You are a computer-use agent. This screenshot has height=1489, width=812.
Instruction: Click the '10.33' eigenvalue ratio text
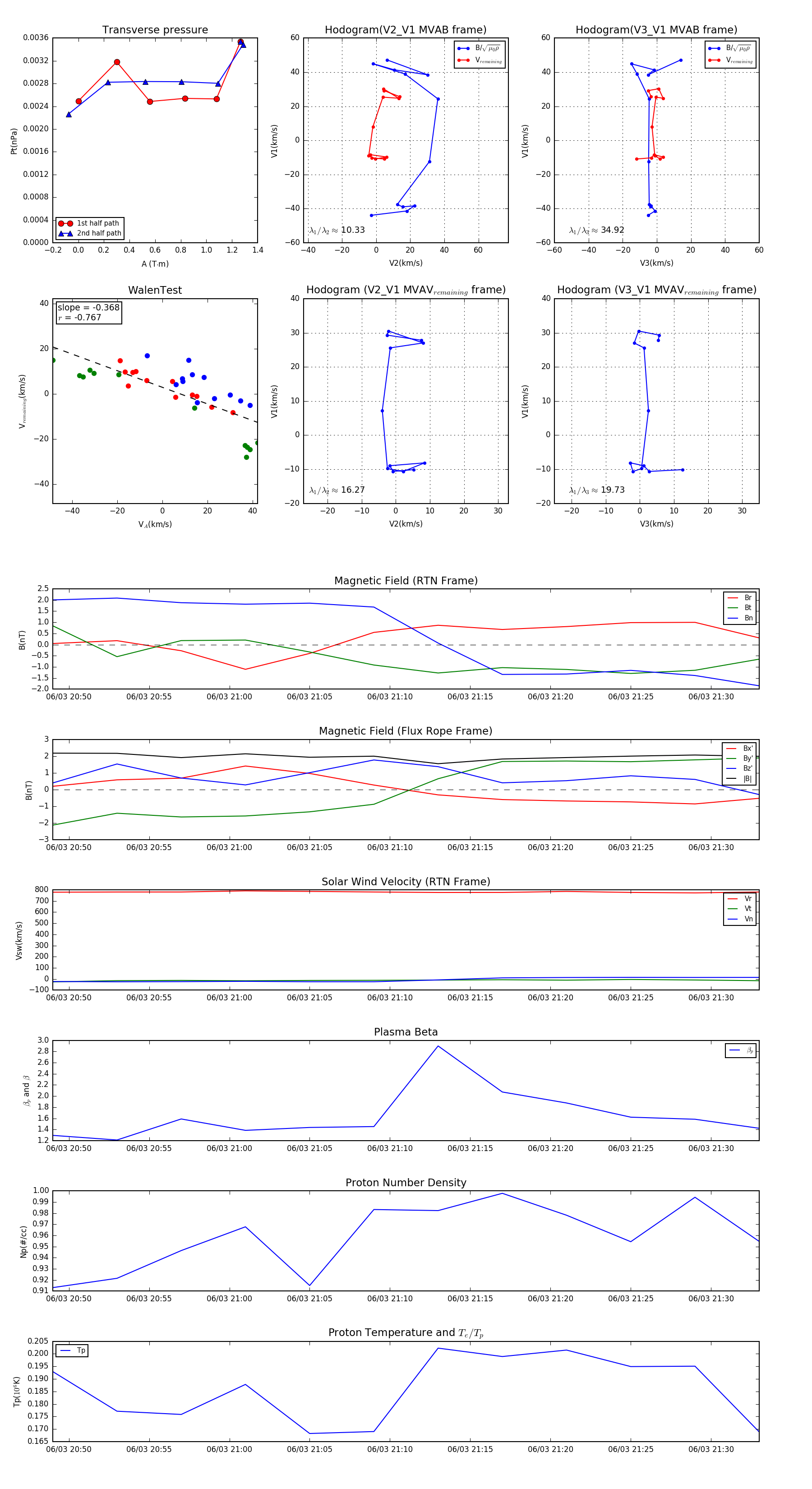tap(352, 230)
